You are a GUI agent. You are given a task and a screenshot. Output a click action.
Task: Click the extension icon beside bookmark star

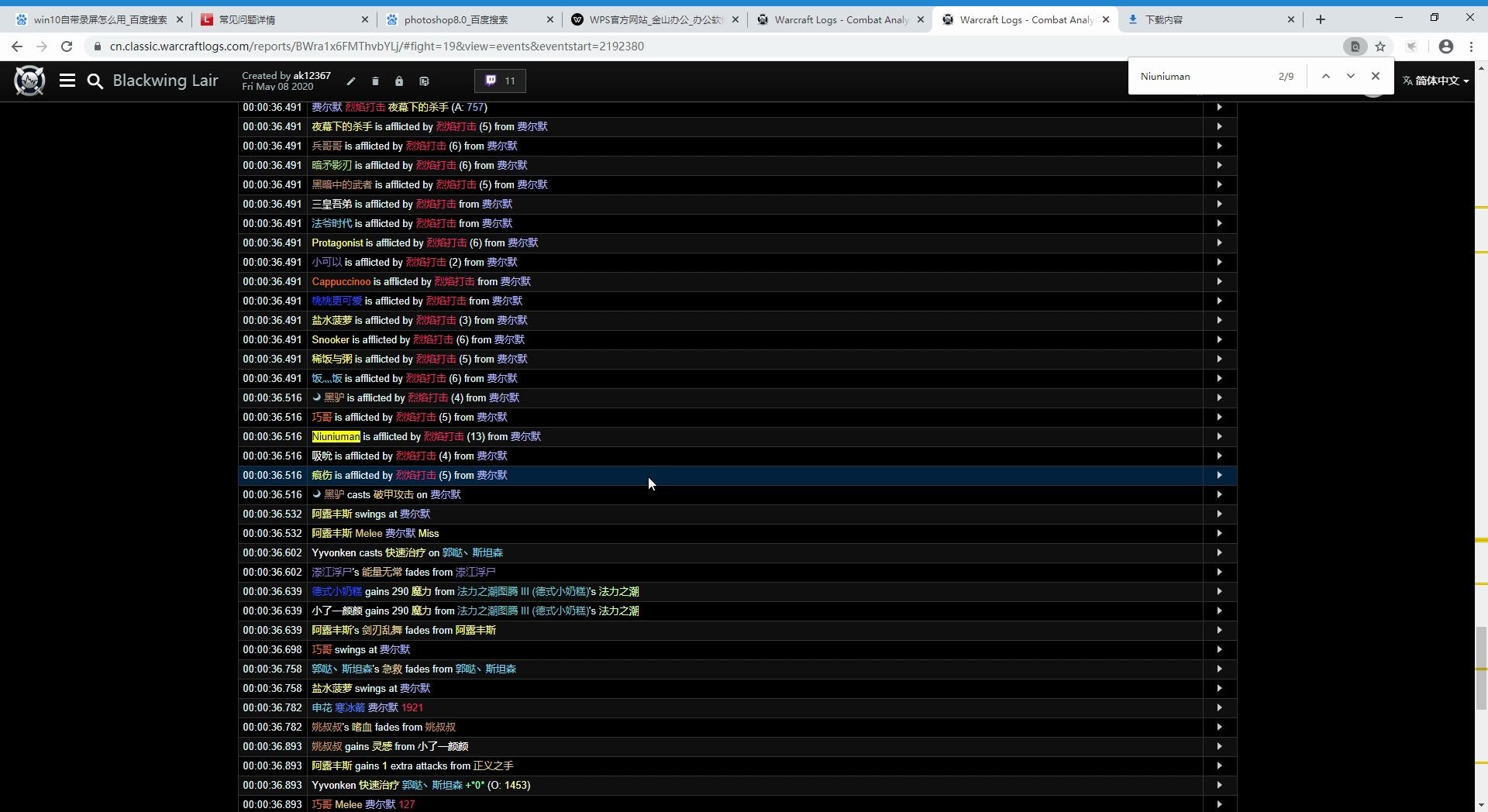pyautogui.click(x=1412, y=46)
